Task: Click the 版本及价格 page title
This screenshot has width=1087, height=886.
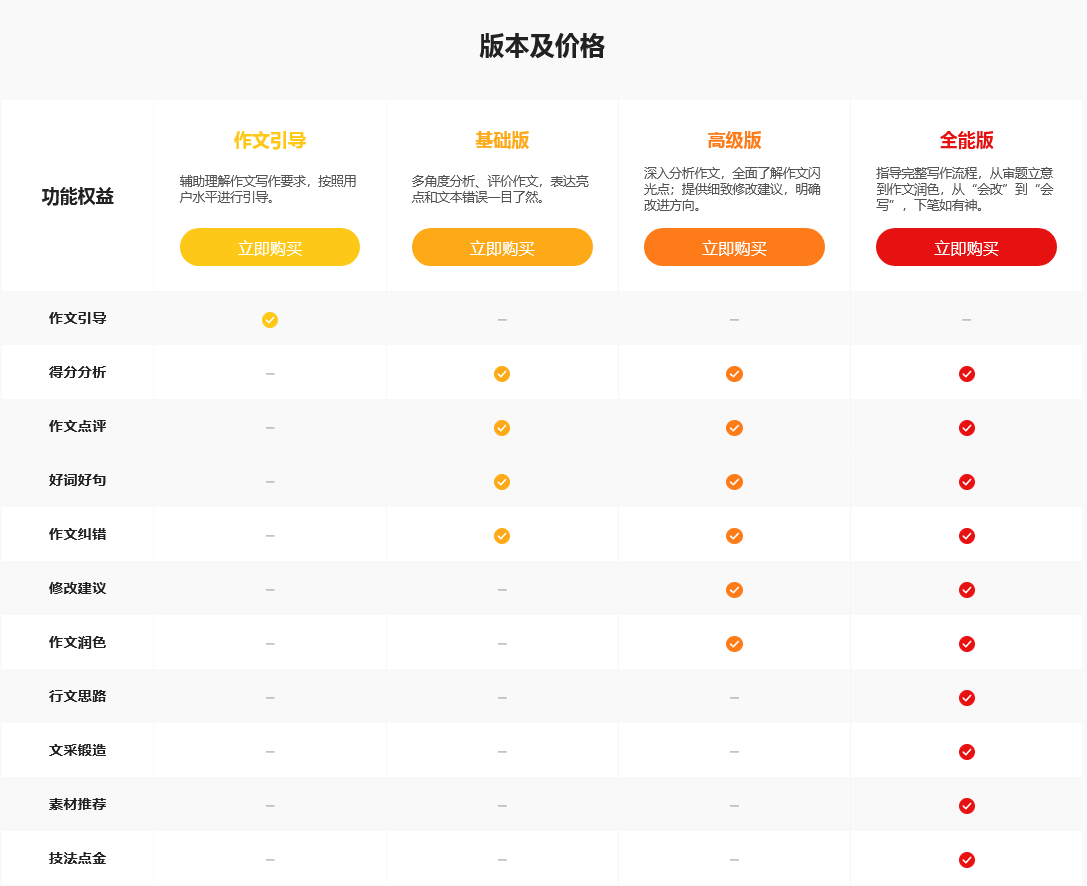Action: [x=542, y=47]
